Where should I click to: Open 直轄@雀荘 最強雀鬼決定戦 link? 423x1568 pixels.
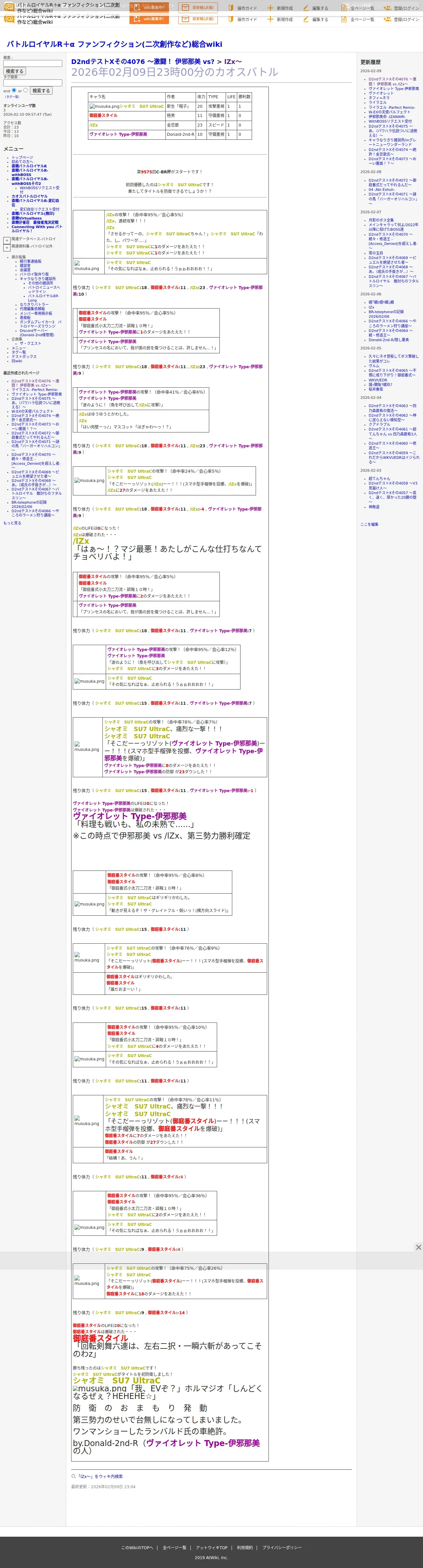point(35,222)
